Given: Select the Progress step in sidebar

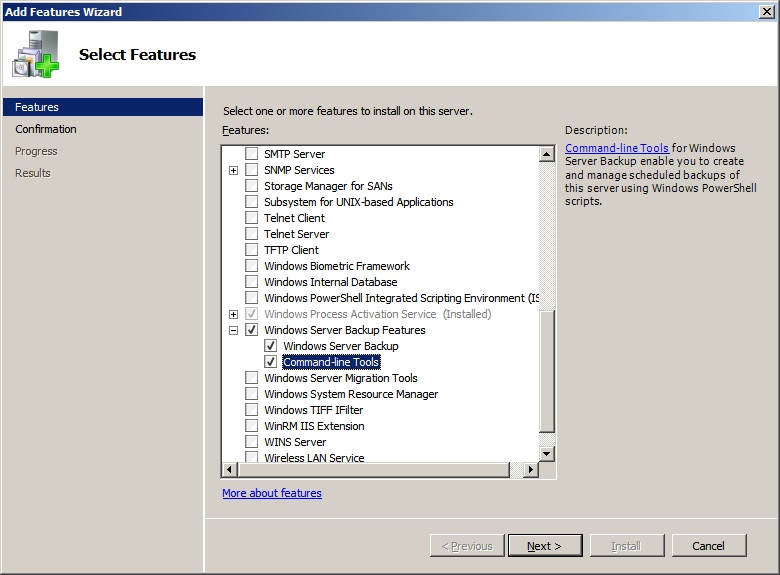Looking at the screenshot, I should pyautogui.click(x=36, y=151).
